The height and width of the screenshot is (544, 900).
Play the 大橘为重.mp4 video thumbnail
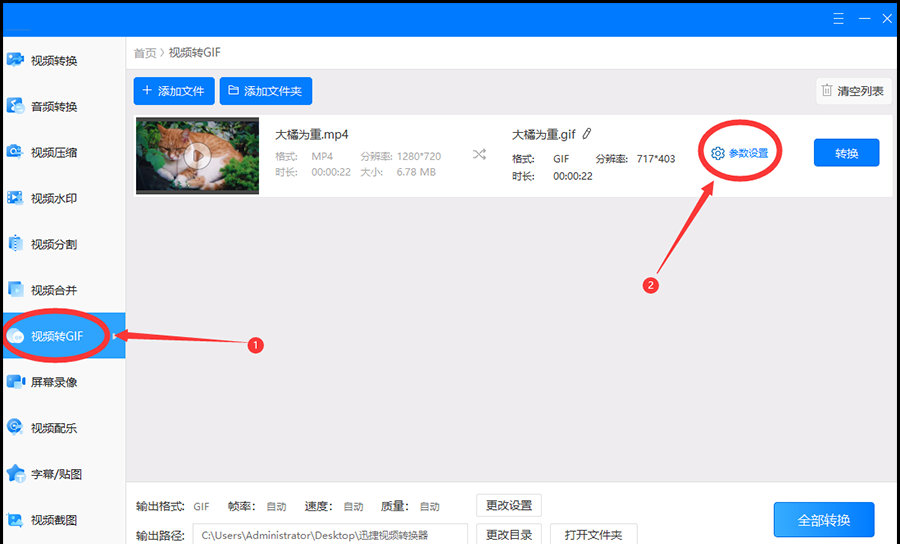(x=197, y=155)
